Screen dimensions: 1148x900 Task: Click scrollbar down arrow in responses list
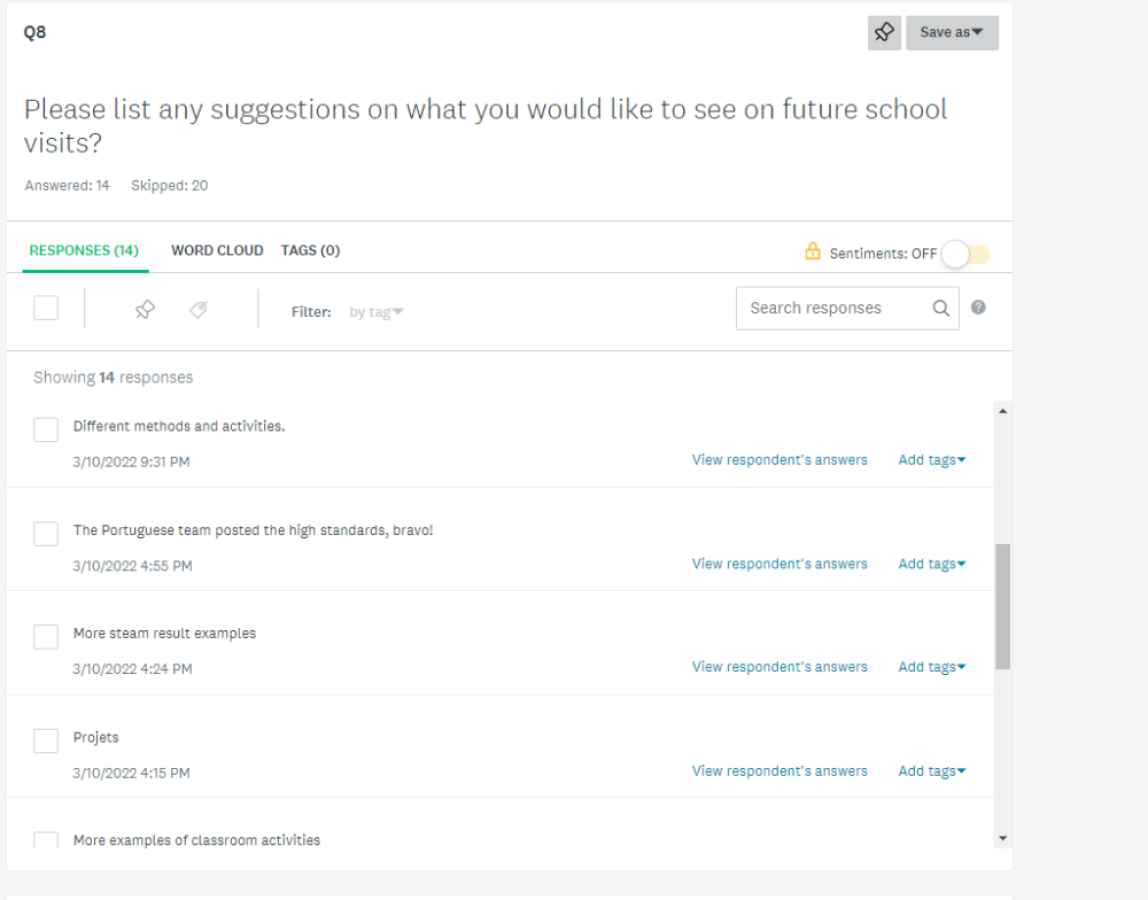click(1003, 838)
